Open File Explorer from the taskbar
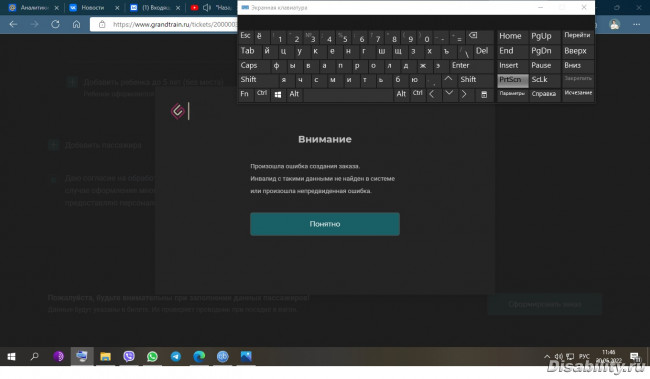The width and height of the screenshot is (650, 379). pyautogui.click(x=105, y=356)
